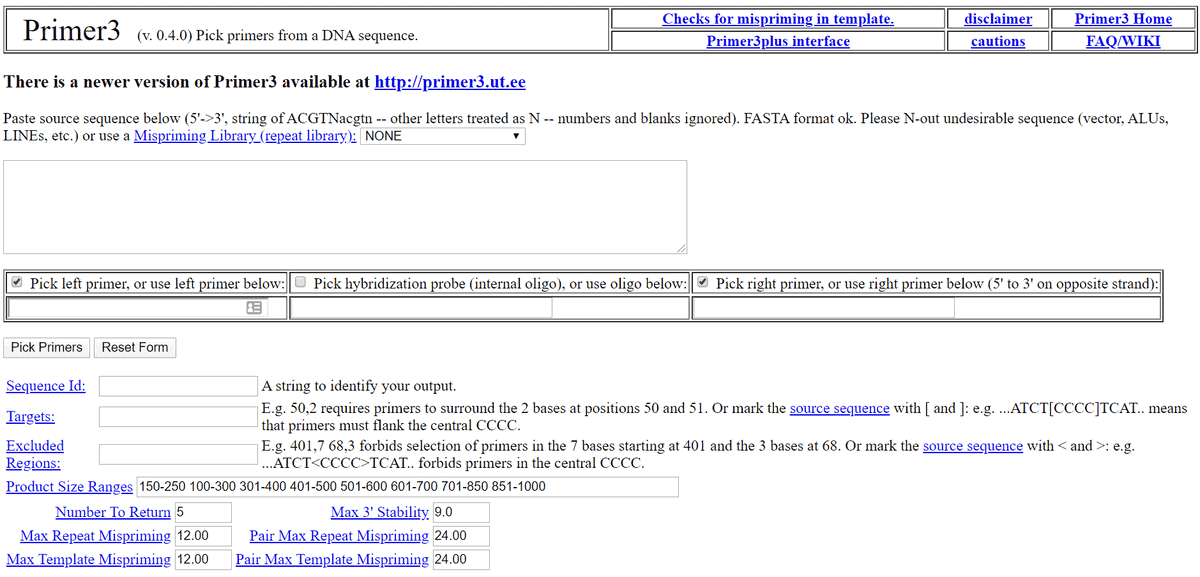Open the Pair Max Repeat Mispriming link
The height and width of the screenshot is (577, 1200).
[339, 536]
